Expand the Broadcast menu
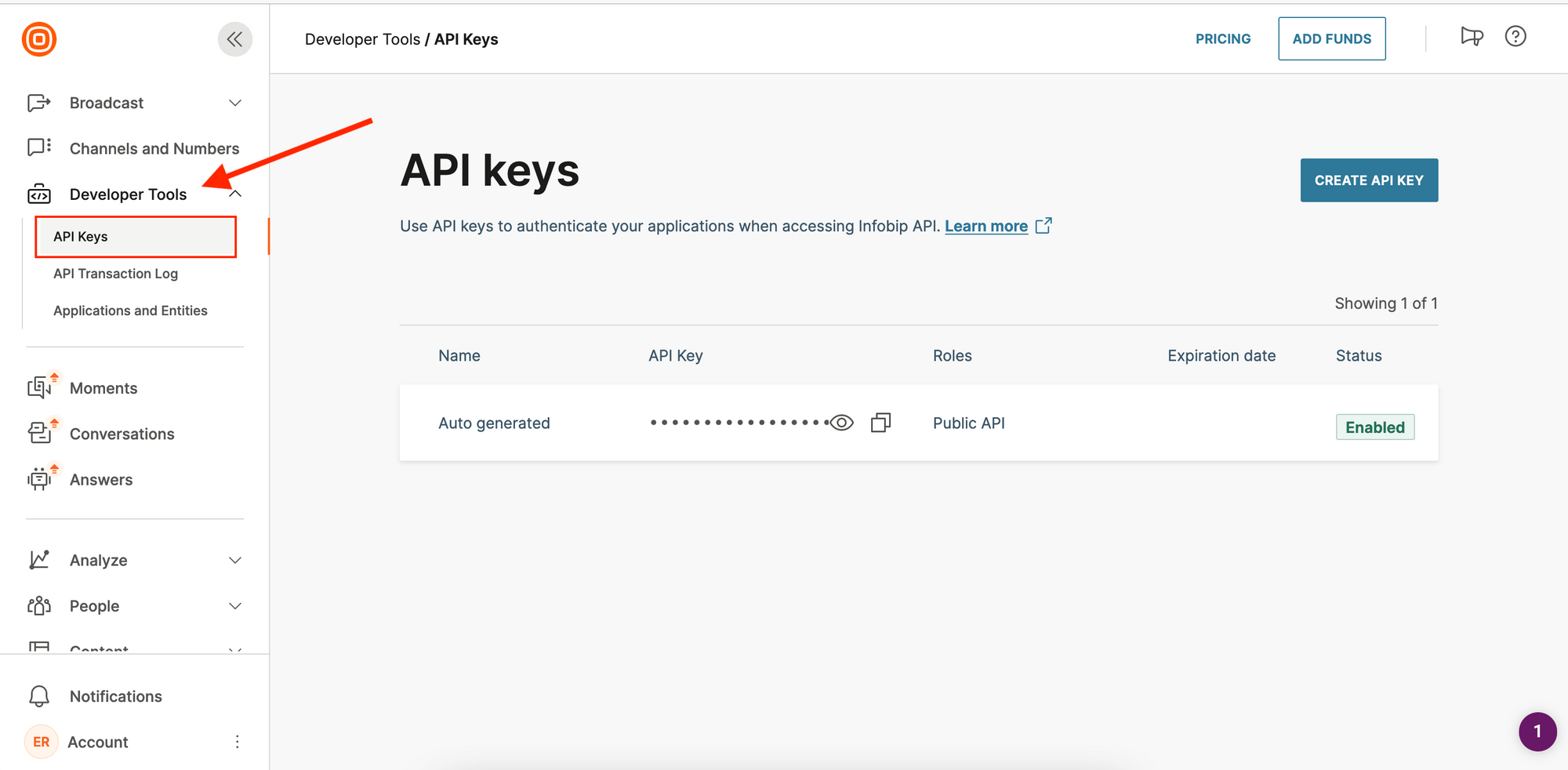 point(234,102)
